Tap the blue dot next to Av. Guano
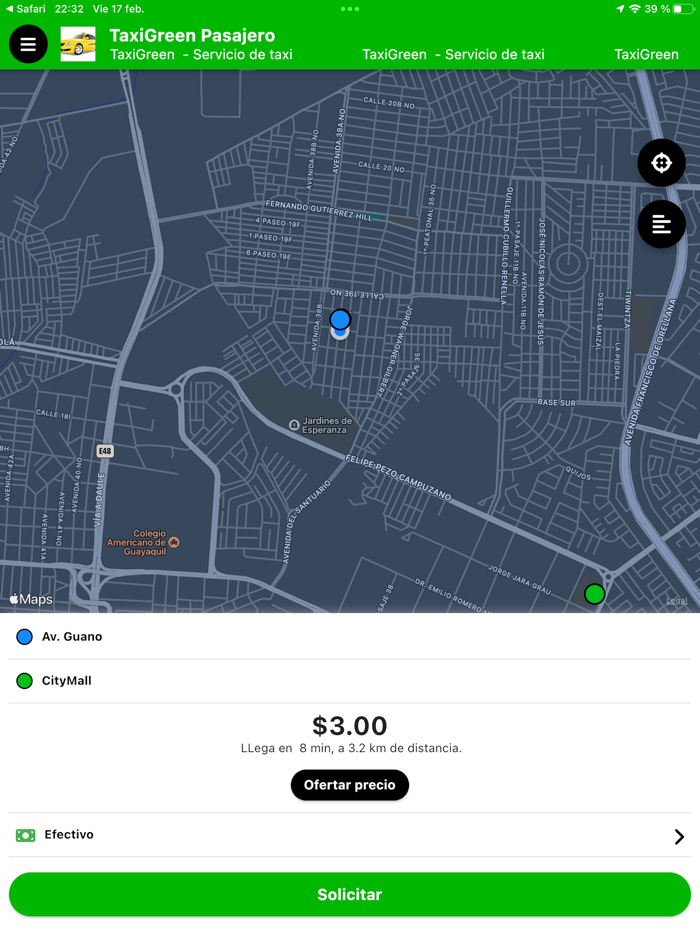 (22, 635)
